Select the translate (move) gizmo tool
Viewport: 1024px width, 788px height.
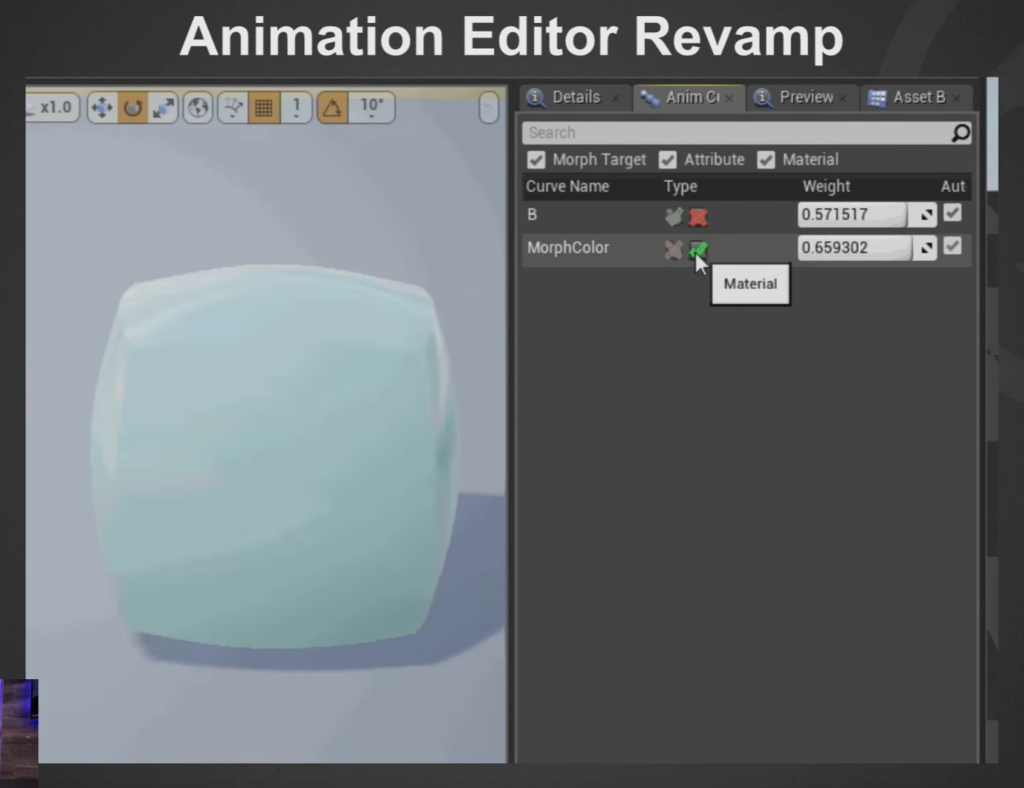click(x=103, y=107)
